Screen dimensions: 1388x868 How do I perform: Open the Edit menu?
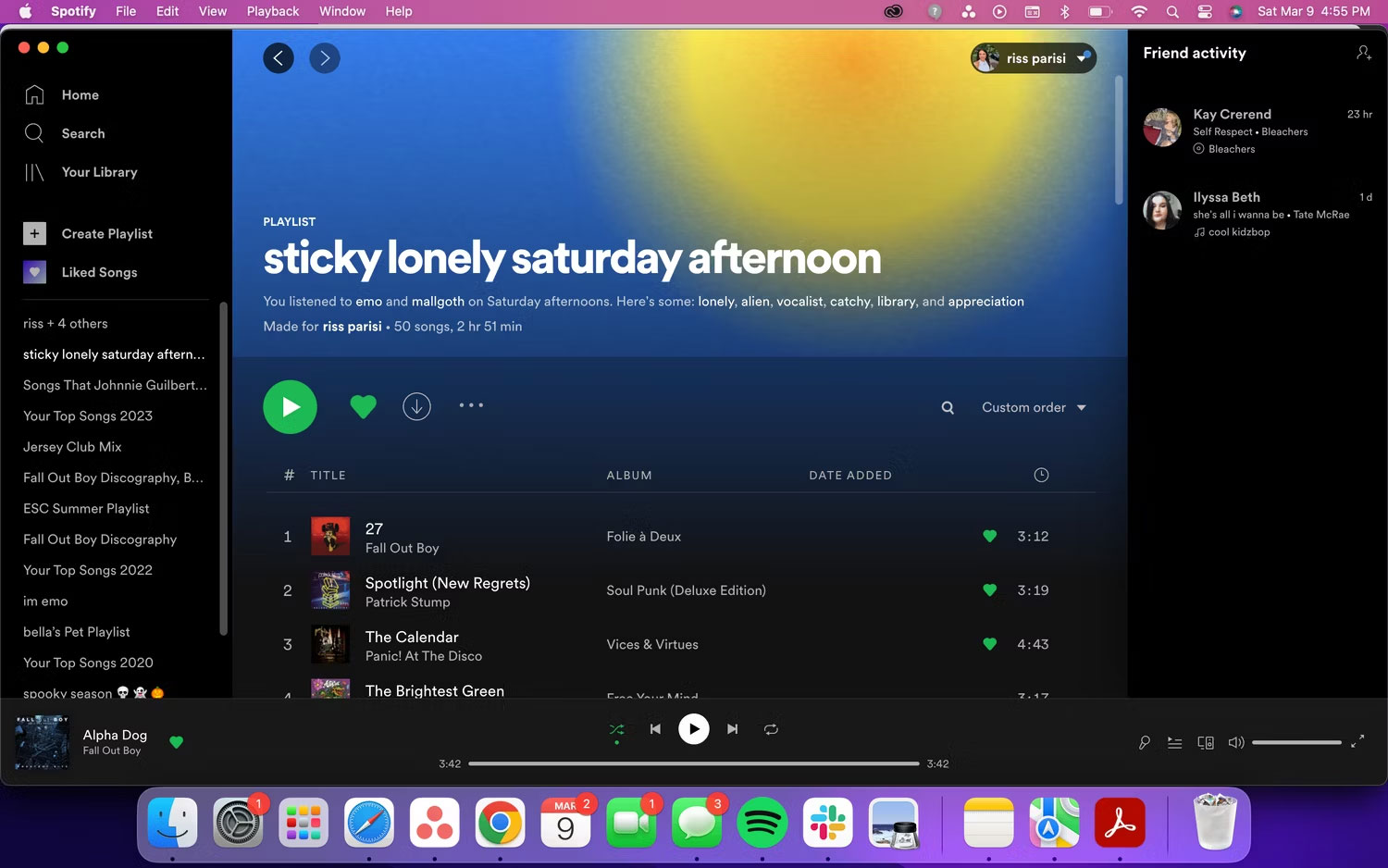pyautogui.click(x=167, y=11)
